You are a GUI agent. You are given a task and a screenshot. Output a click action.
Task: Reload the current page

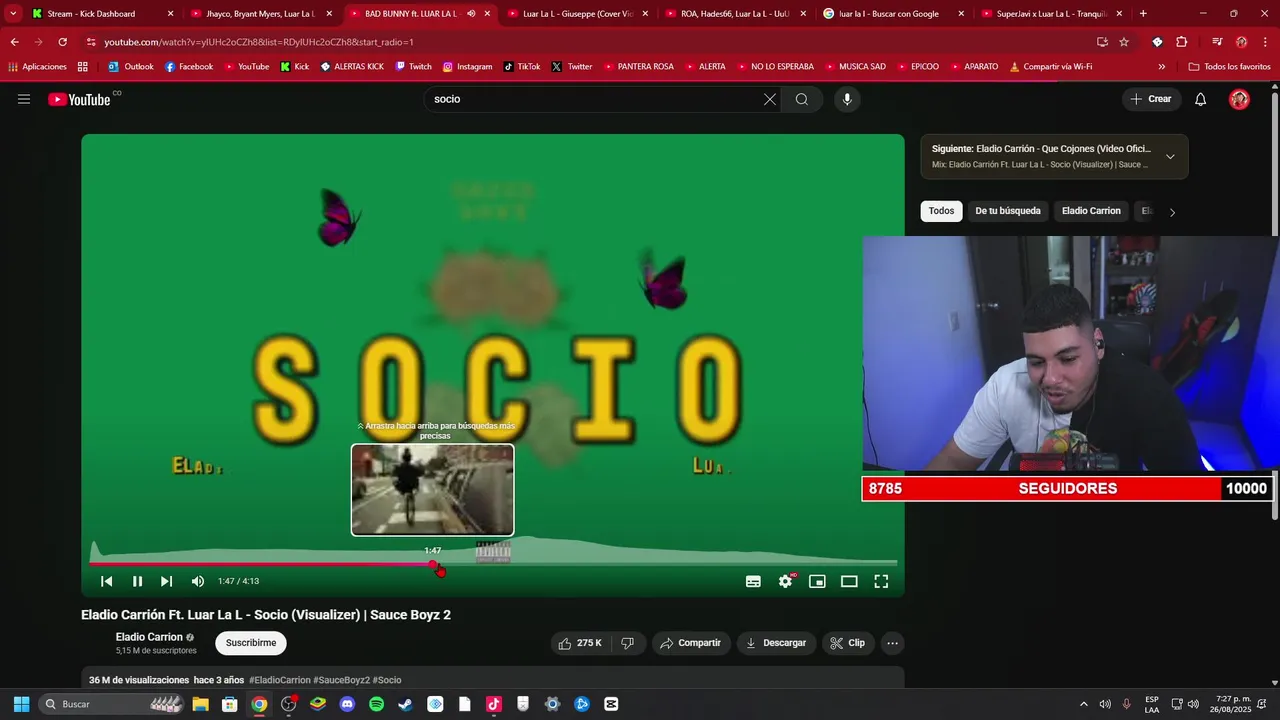point(62,42)
